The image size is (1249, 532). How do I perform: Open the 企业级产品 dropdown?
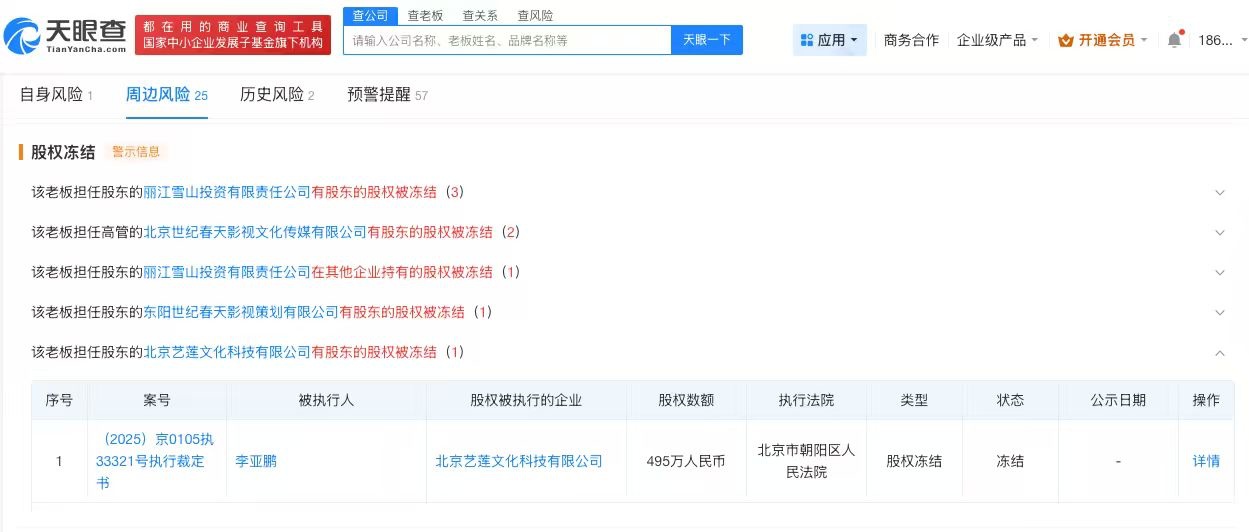point(997,40)
